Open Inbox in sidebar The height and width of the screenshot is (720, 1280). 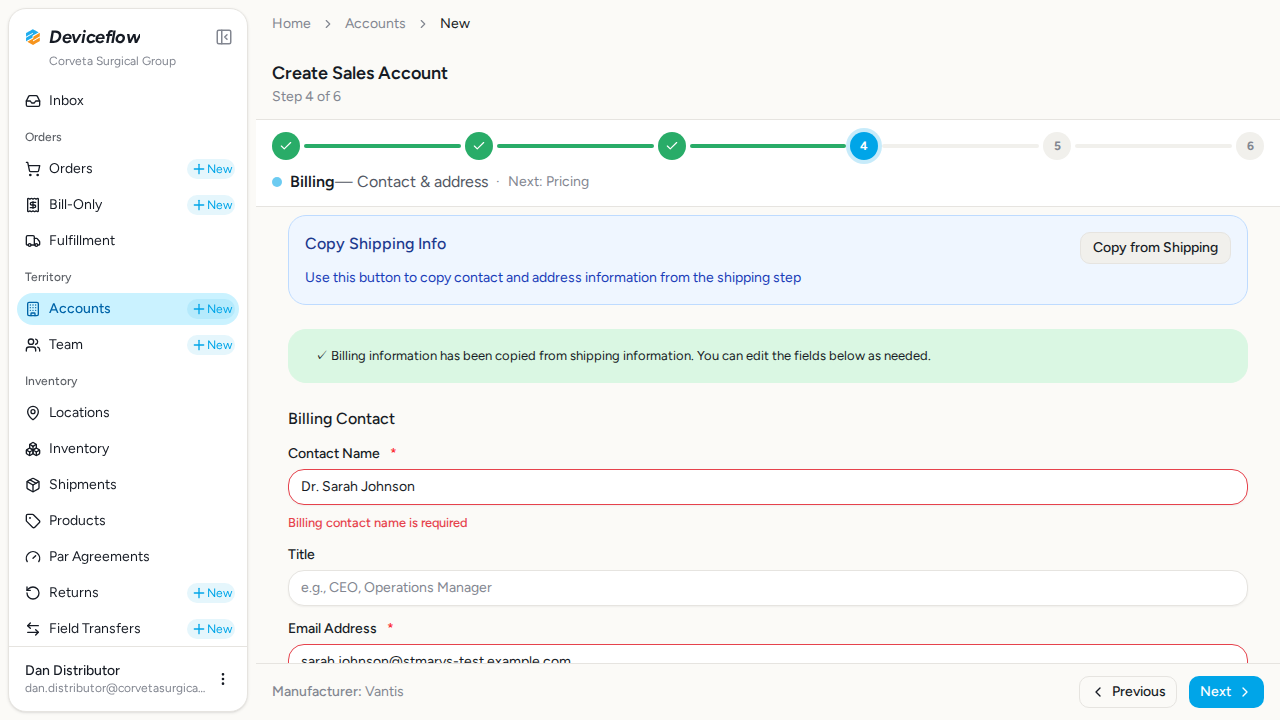128,101
